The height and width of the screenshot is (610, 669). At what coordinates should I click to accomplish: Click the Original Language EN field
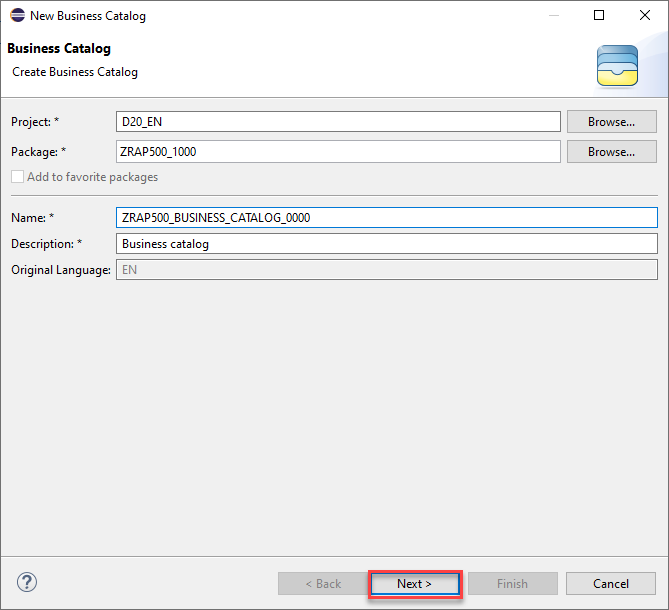click(x=387, y=270)
